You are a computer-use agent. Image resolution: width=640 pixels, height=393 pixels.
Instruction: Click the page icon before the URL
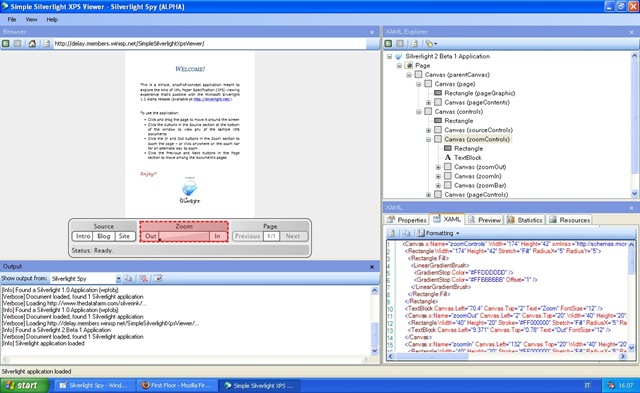pyautogui.click(x=47, y=44)
